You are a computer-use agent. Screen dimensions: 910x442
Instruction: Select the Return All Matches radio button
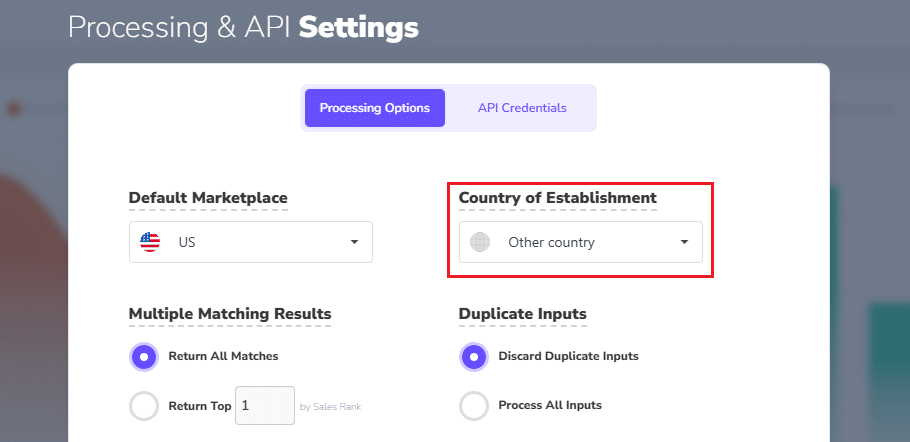pyautogui.click(x=144, y=356)
